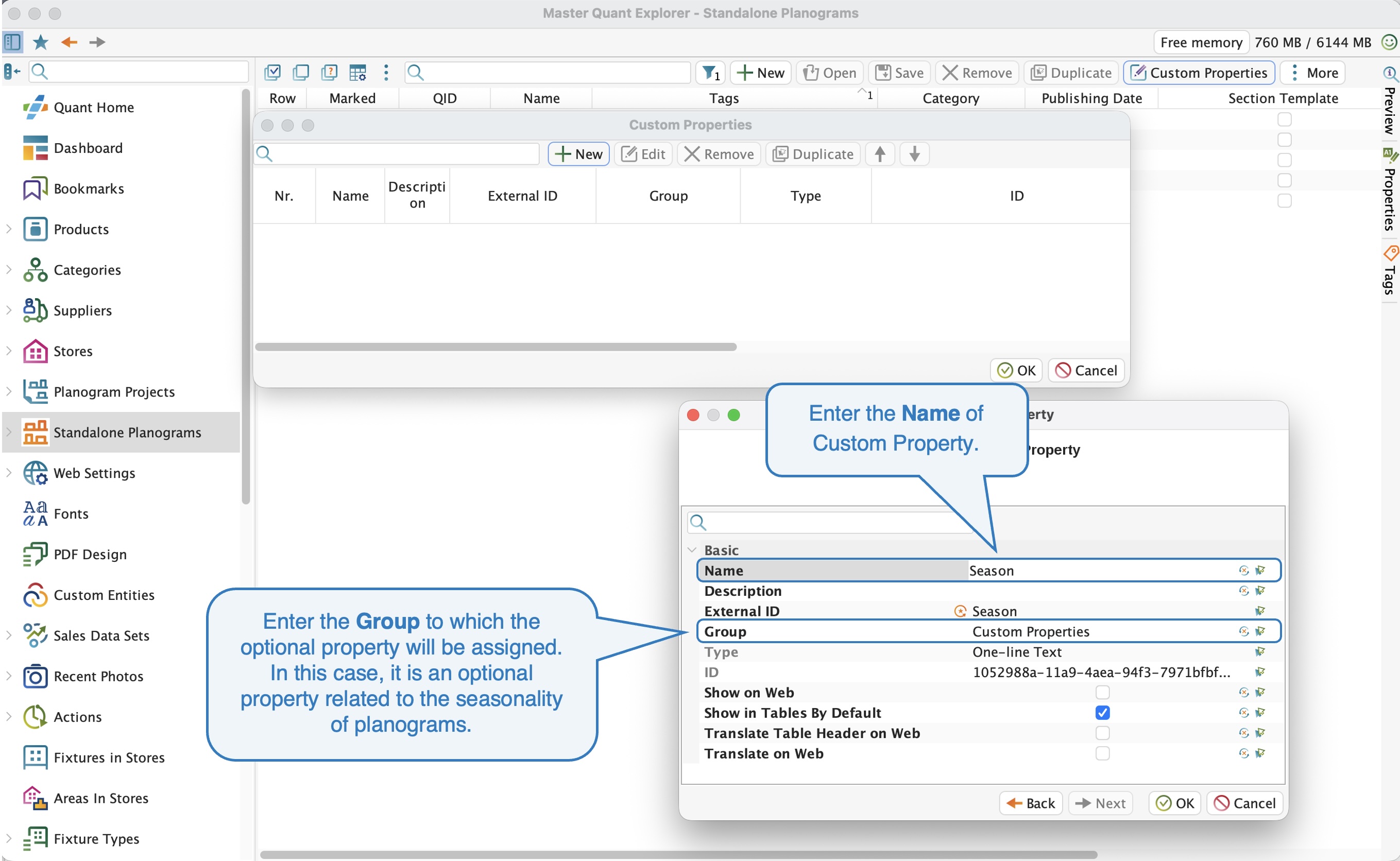The height and width of the screenshot is (861, 1400).
Task: Expand the Products tree node
Action: point(9,229)
